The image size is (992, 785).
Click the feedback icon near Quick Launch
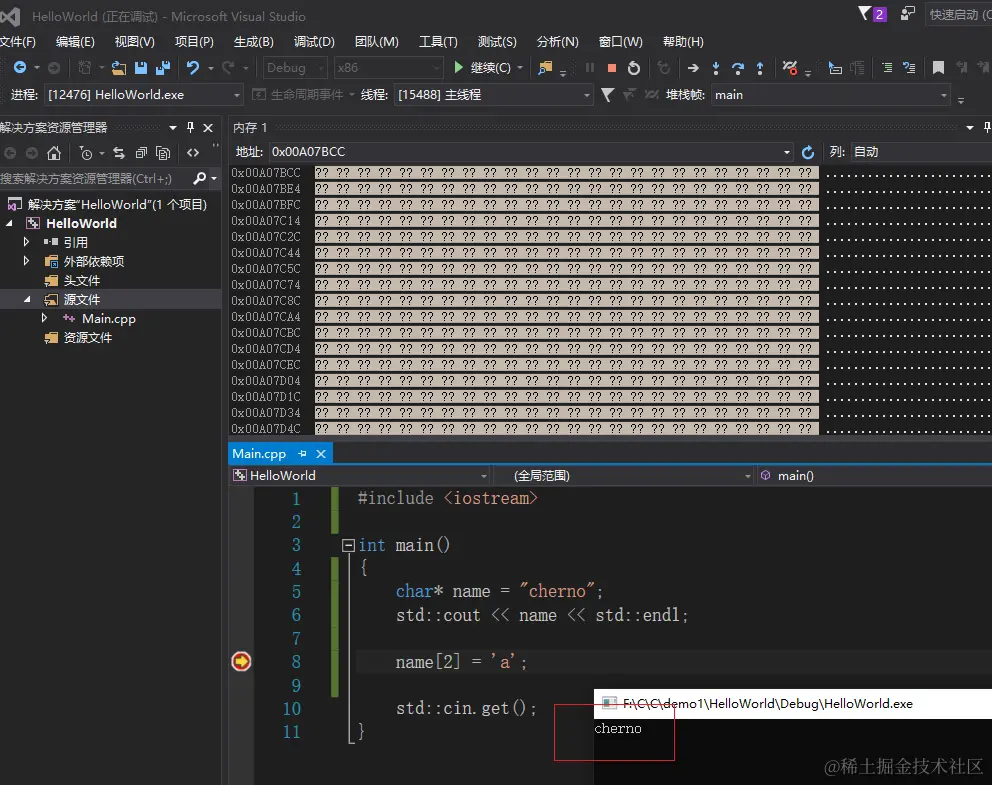[x=907, y=14]
